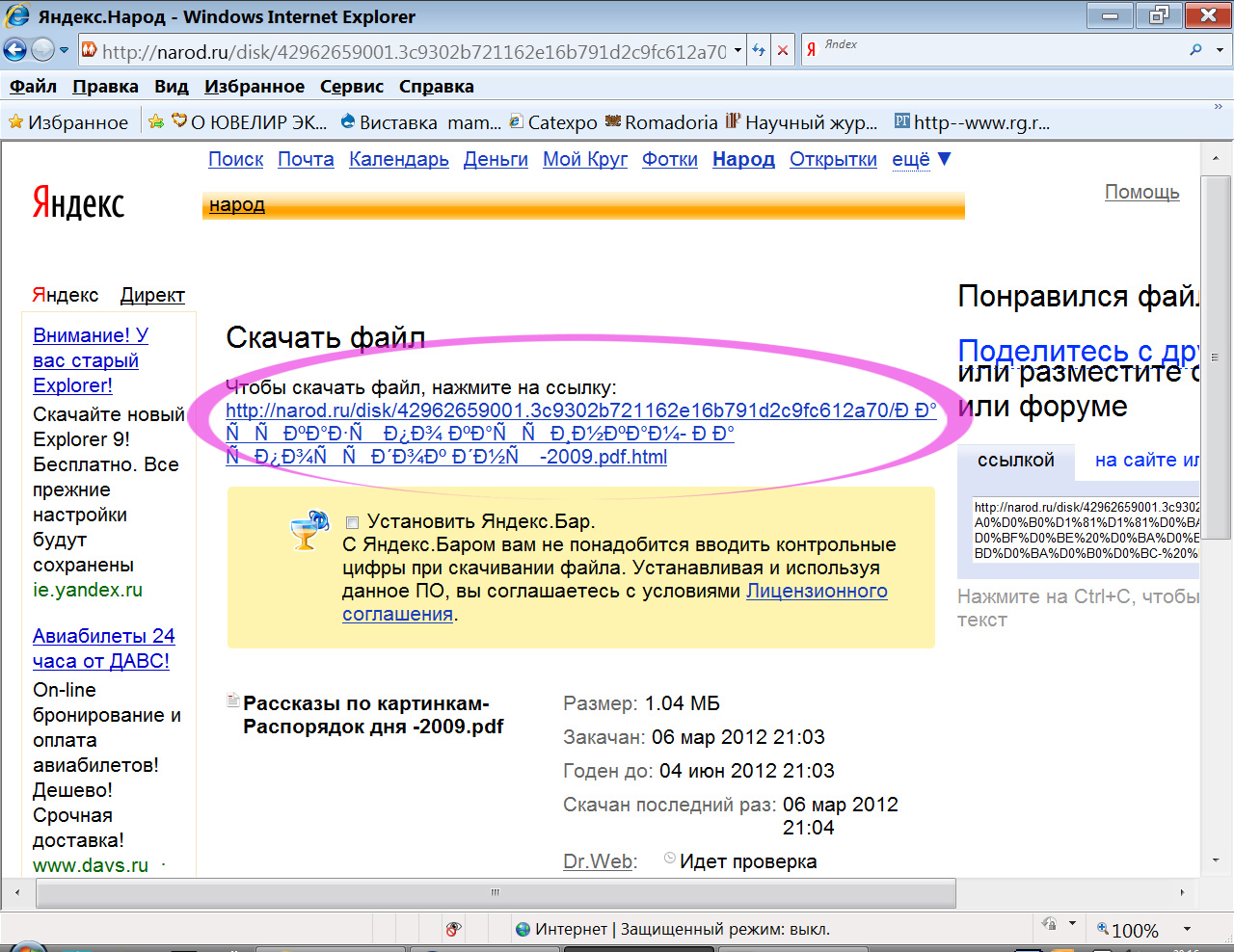Open the Catexpo favorite link
The width and height of the screenshot is (1234, 952).
point(553,122)
